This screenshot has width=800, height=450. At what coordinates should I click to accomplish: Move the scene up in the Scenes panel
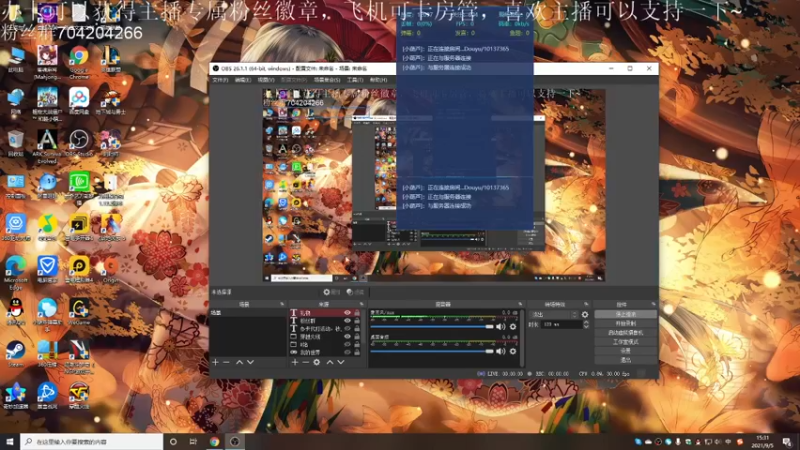[x=239, y=362]
